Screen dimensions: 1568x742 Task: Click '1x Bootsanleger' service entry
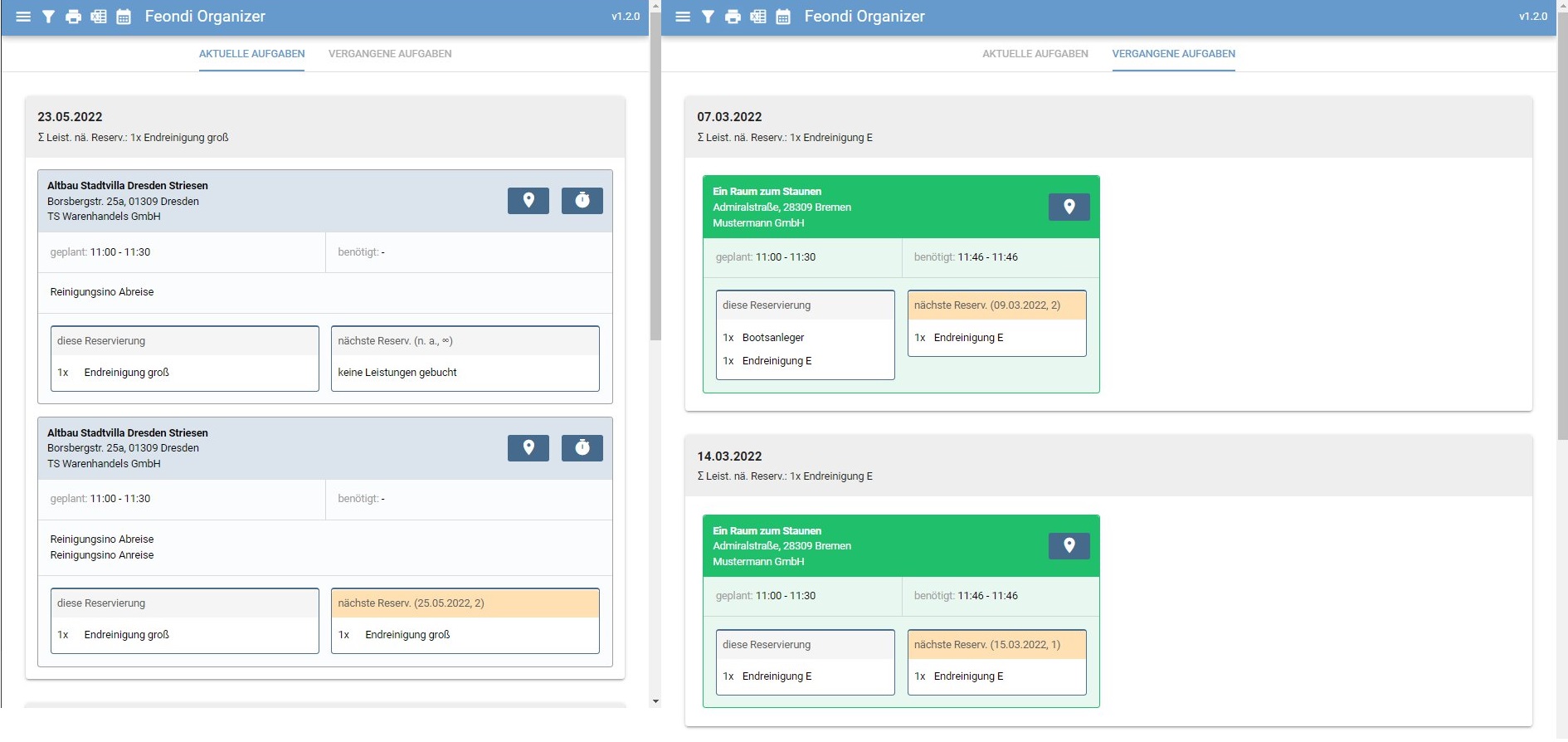click(x=763, y=338)
